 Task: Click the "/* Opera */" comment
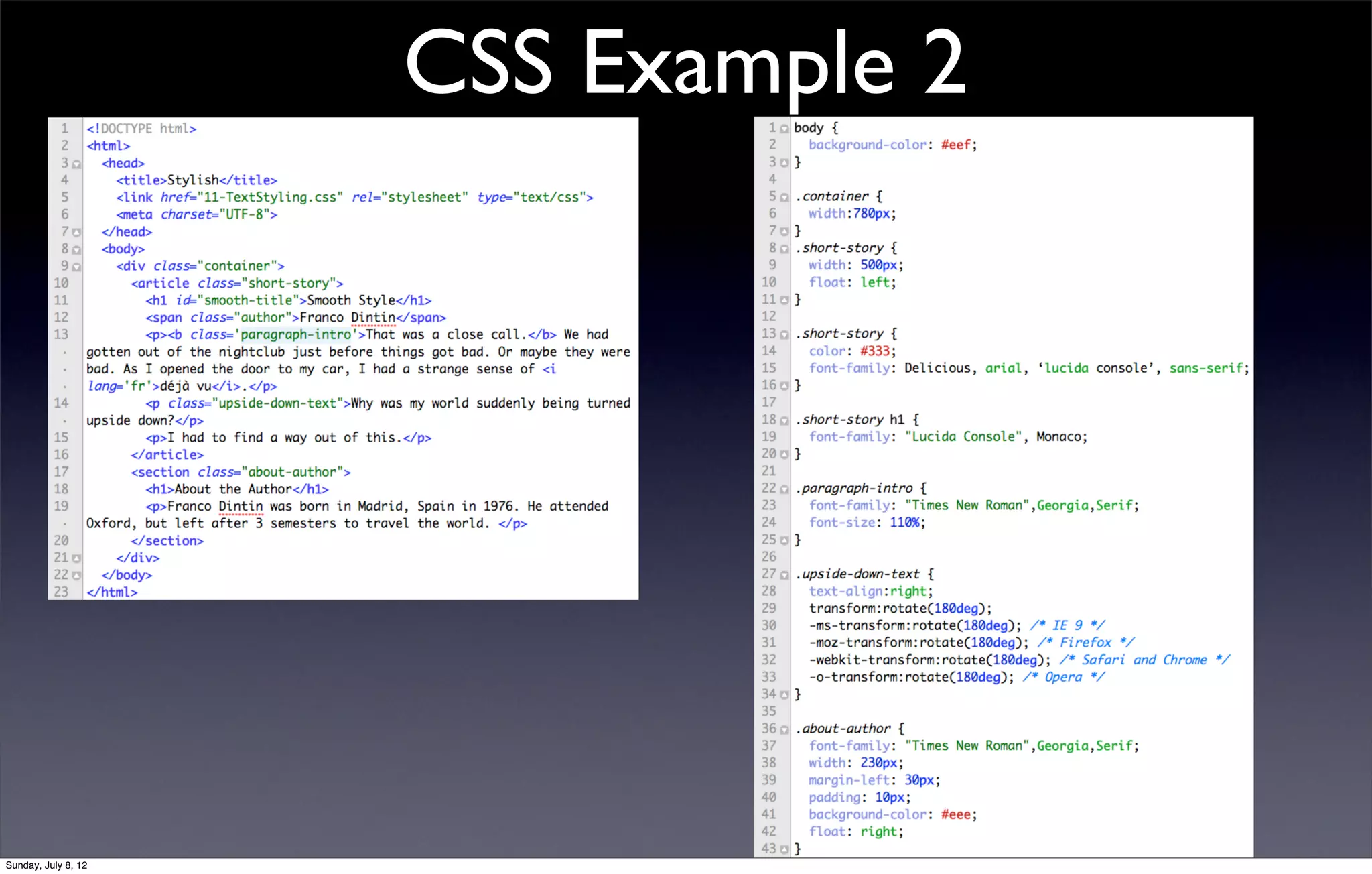(x=1064, y=677)
